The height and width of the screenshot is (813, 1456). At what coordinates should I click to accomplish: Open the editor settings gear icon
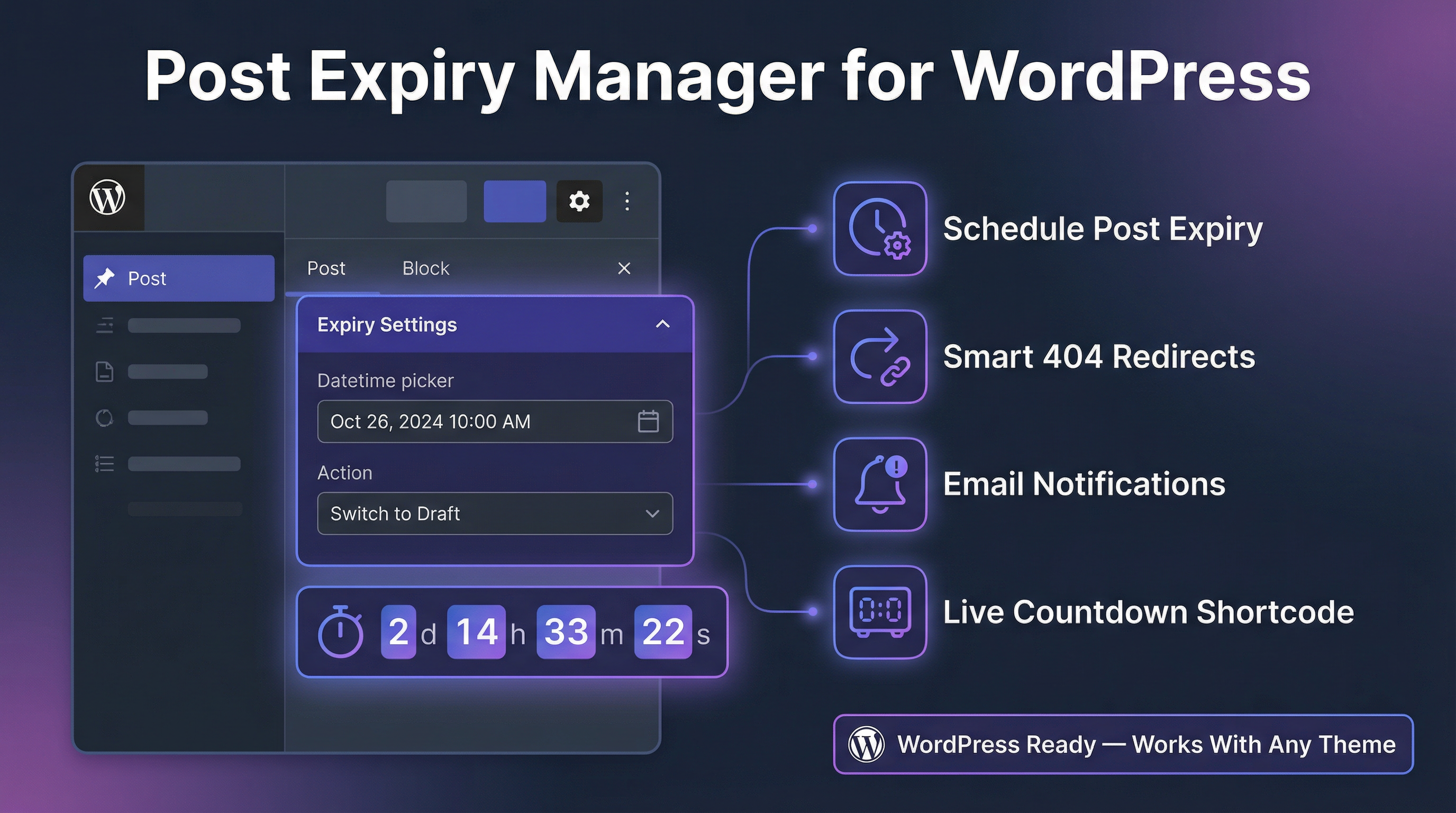(x=579, y=201)
